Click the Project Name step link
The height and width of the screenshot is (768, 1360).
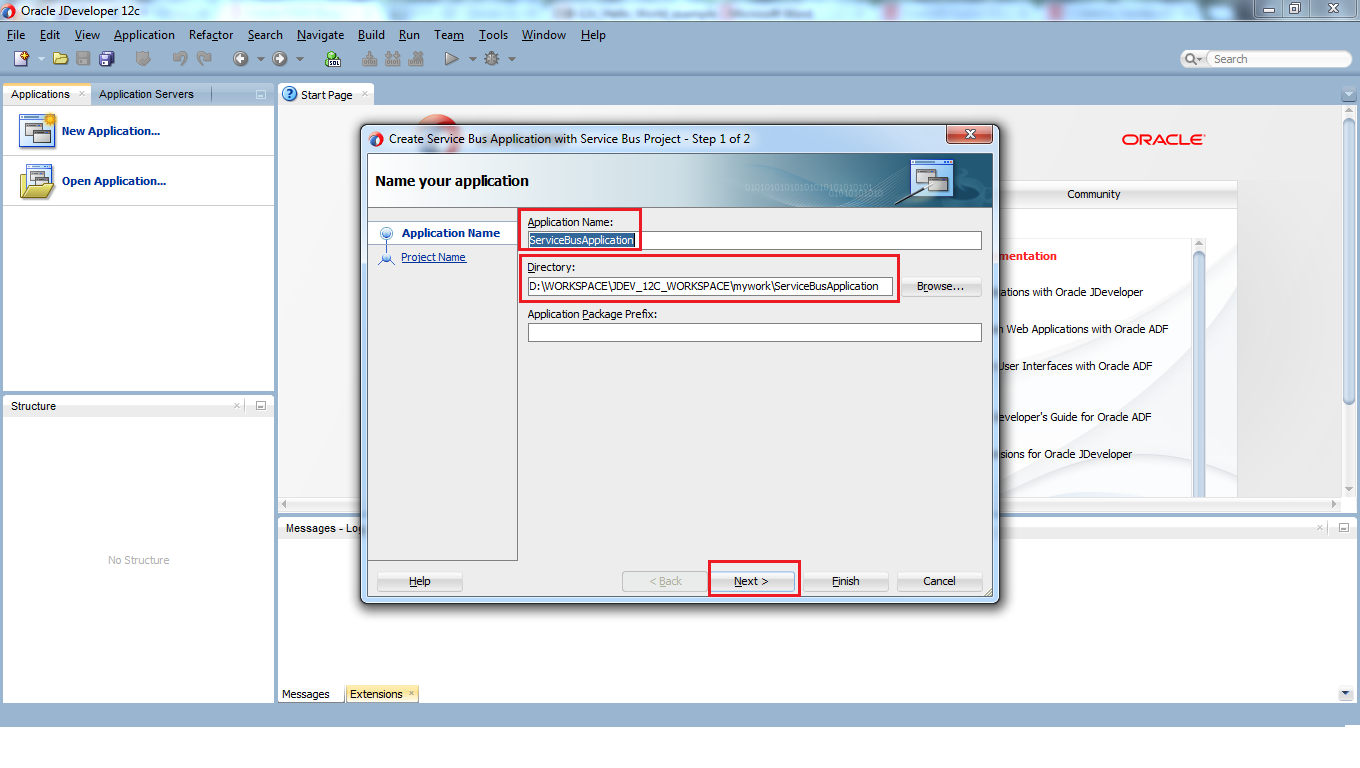(x=433, y=257)
